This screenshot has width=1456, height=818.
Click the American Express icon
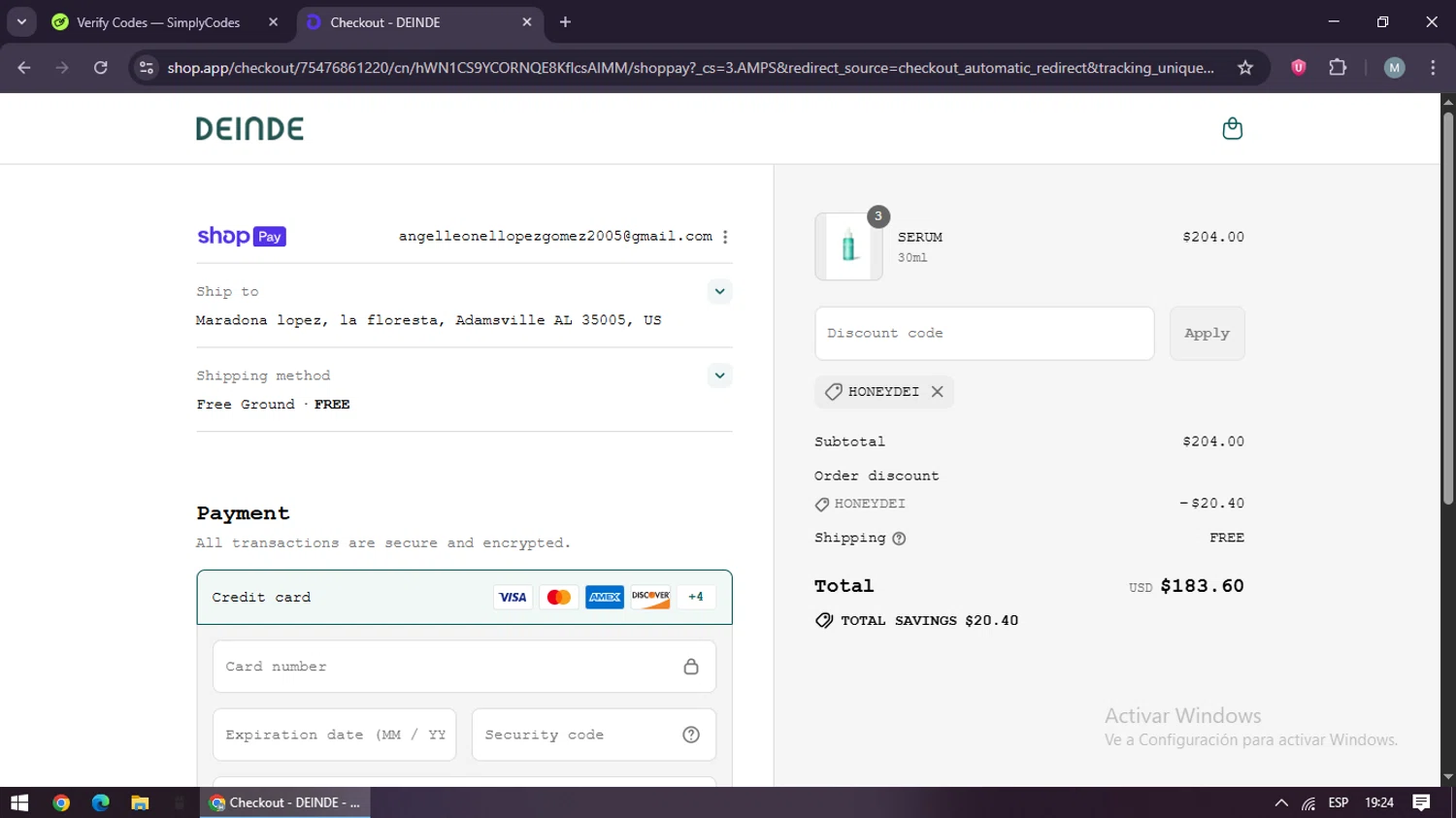click(605, 597)
